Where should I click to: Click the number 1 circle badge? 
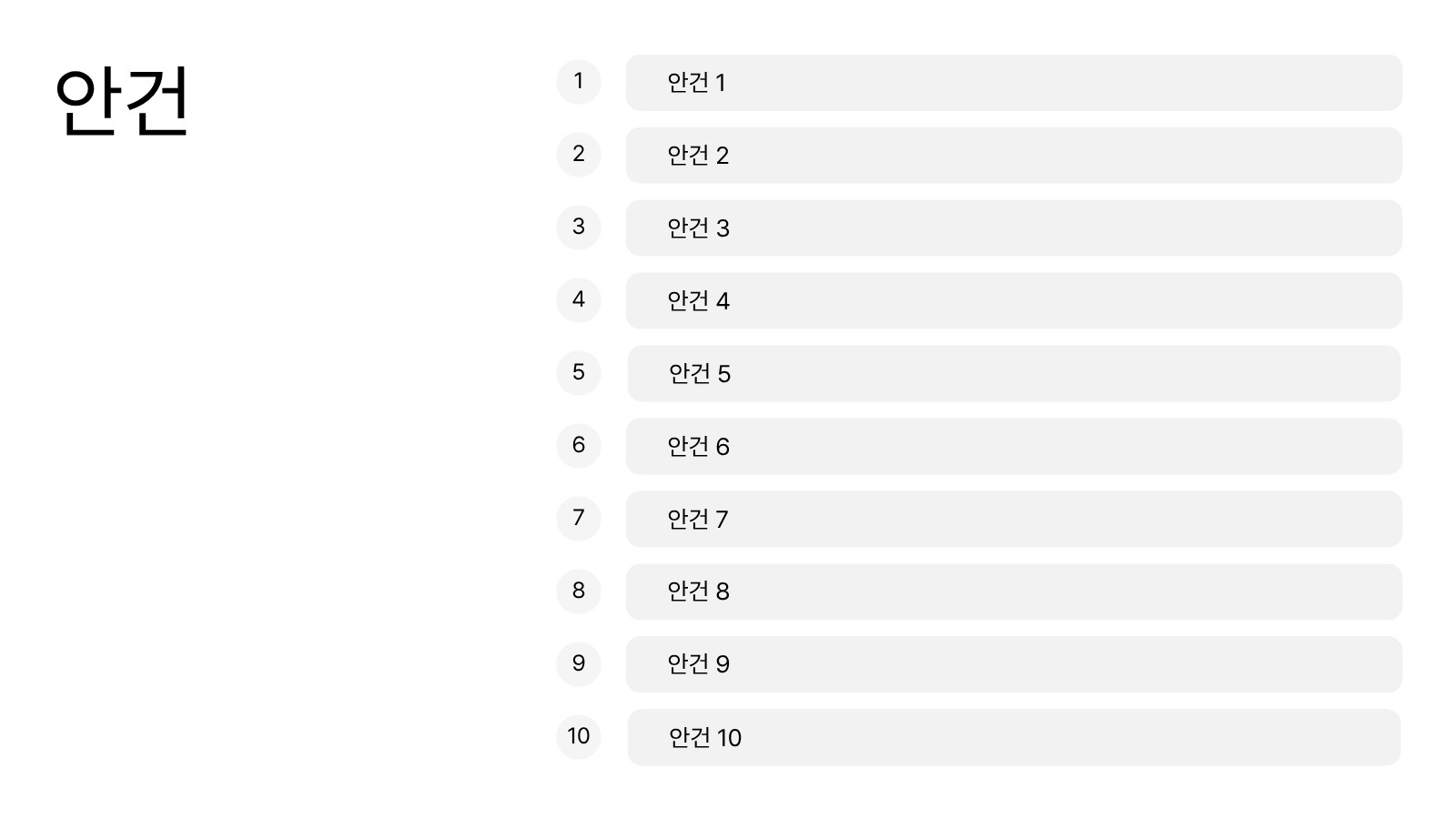pos(579,82)
